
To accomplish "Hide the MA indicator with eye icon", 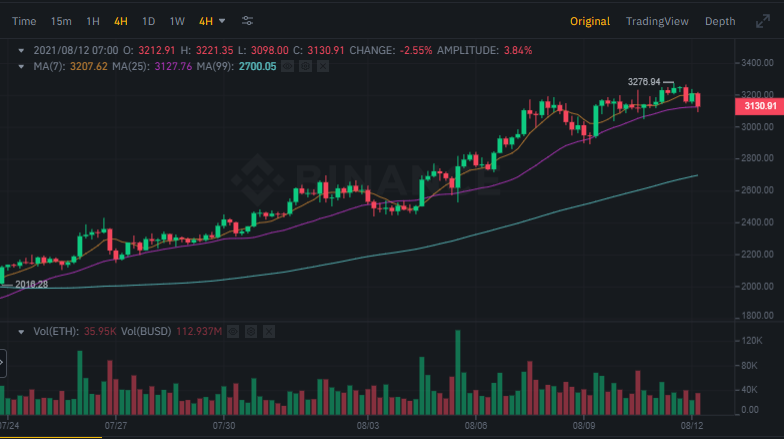I will point(288,66).
